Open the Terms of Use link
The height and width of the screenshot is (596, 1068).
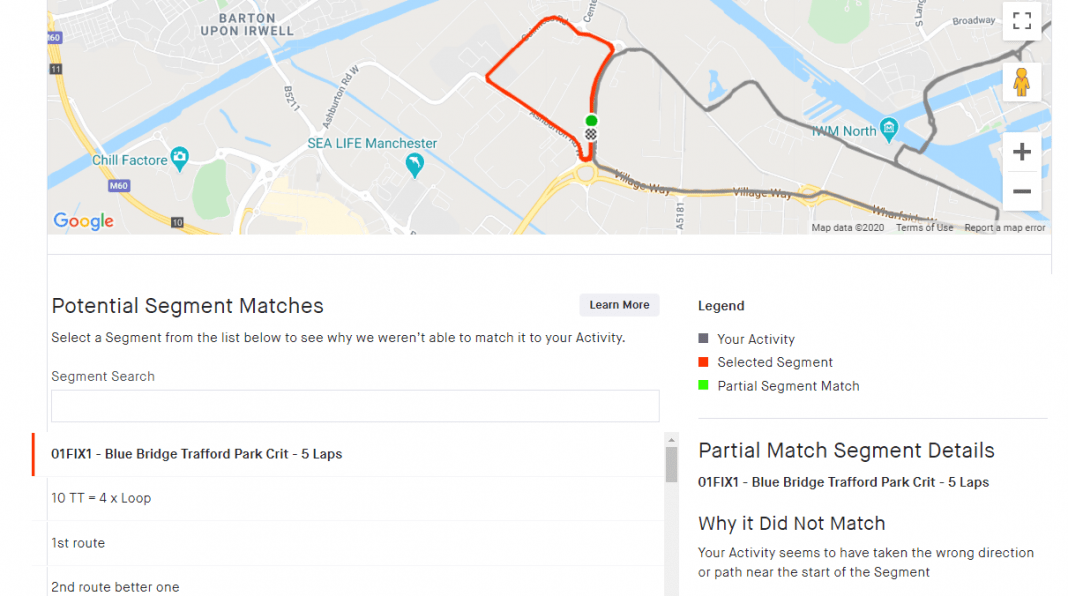[924, 227]
